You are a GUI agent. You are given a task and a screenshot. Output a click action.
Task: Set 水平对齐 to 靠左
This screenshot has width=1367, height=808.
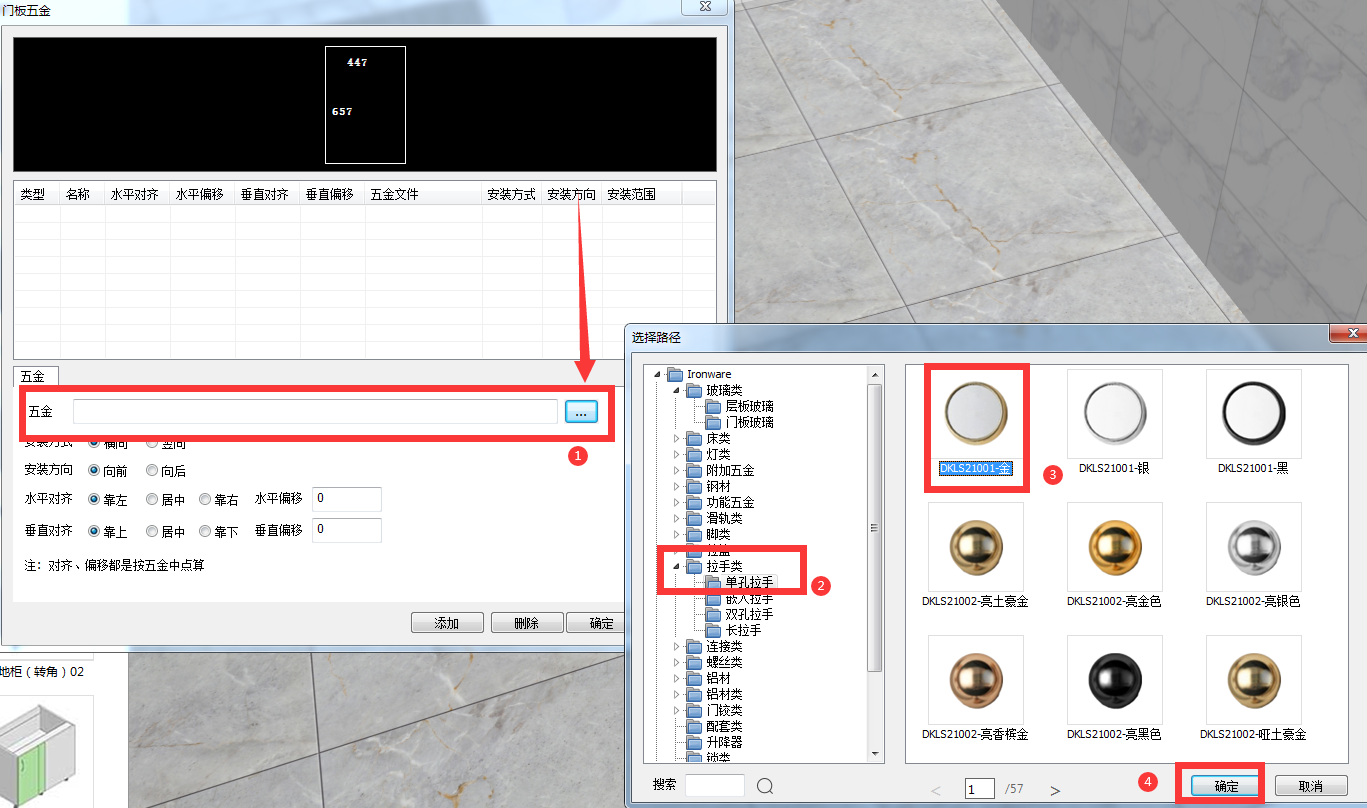pos(108,499)
